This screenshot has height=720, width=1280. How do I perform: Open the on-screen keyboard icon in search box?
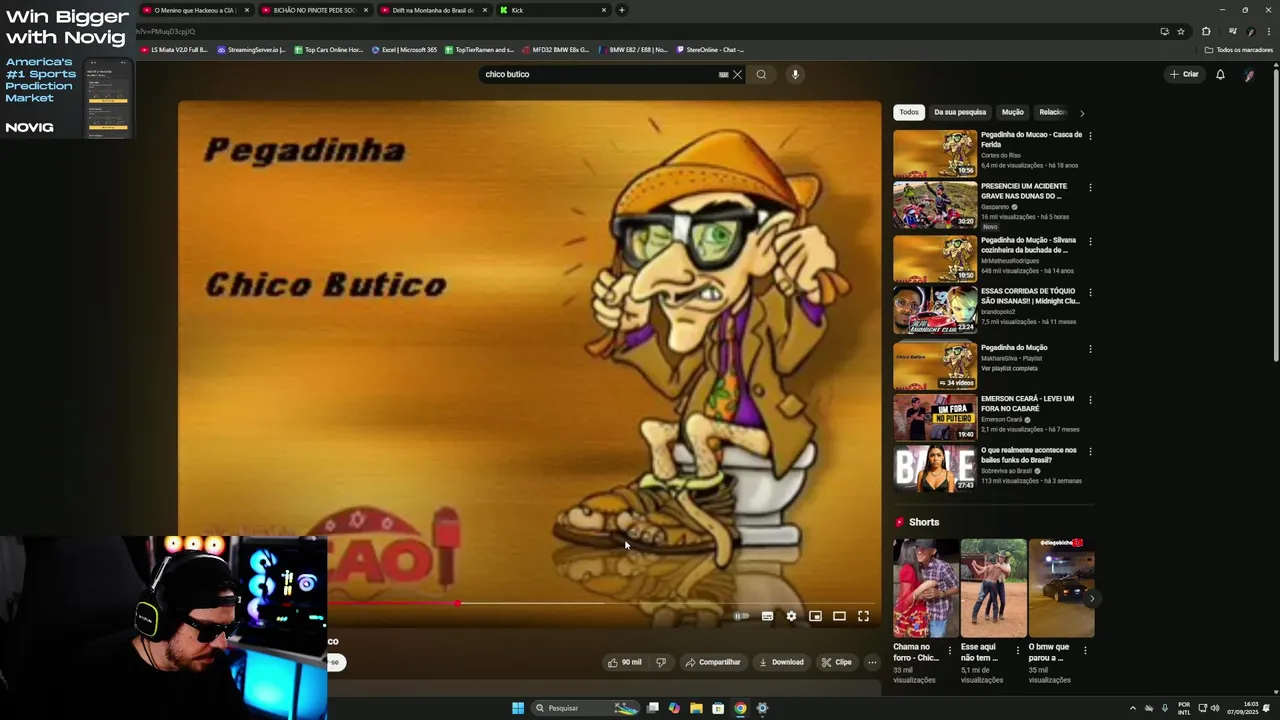pos(723,74)
